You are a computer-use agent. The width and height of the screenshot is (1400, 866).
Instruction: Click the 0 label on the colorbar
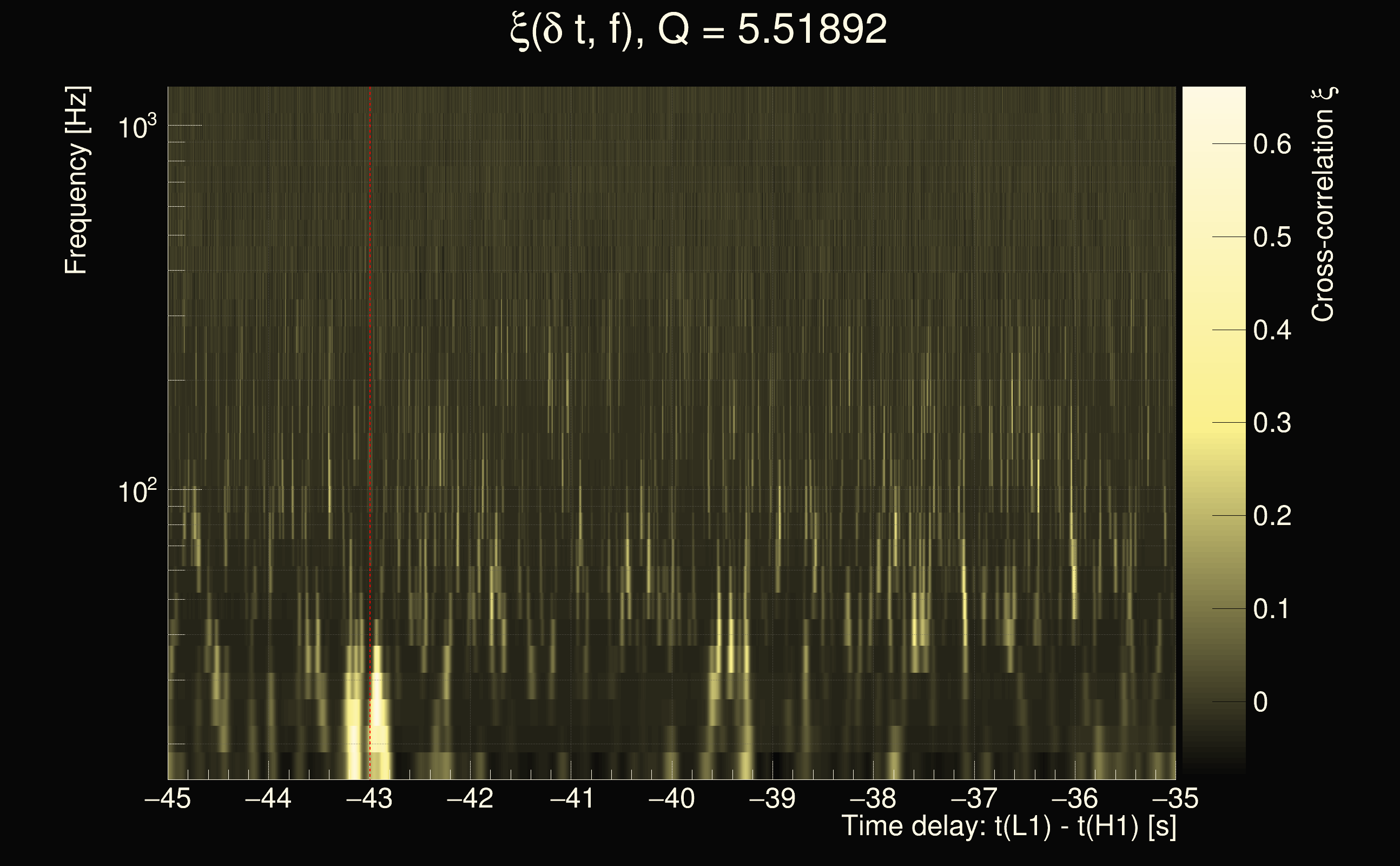point(1260,702)
